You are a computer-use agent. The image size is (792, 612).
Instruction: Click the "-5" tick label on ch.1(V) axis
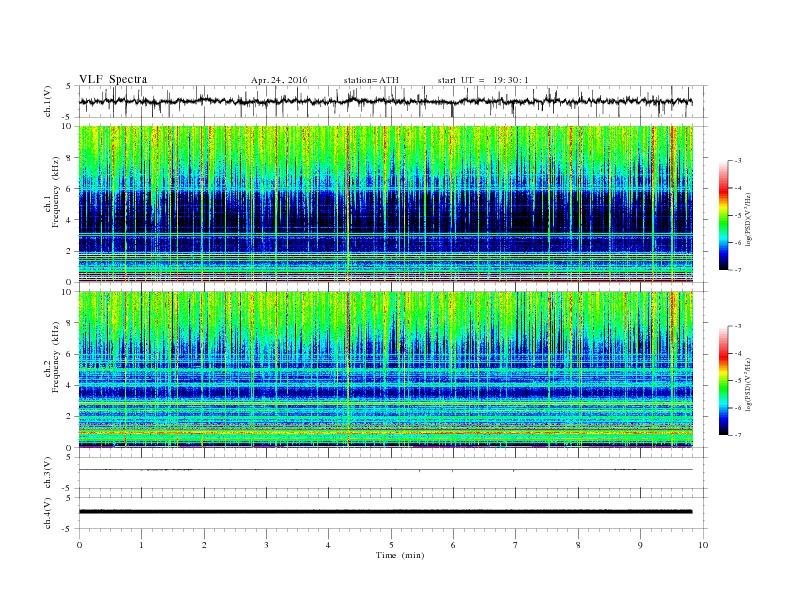(68, 118)
